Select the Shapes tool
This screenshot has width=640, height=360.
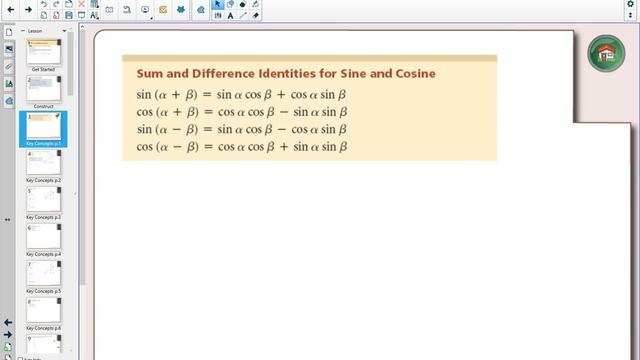click(231, 4)
